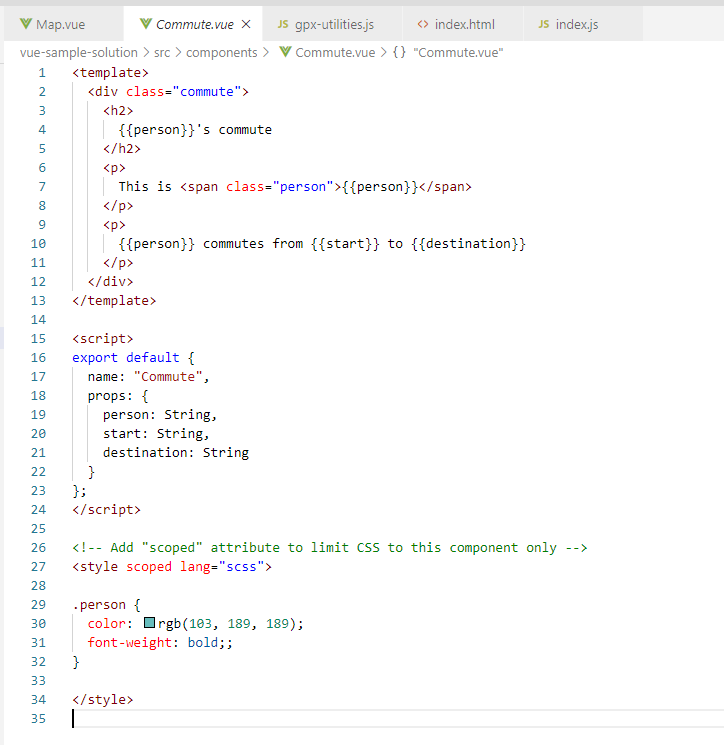
Task: Open the src breadcrumb folder
Action: [162, 52]
